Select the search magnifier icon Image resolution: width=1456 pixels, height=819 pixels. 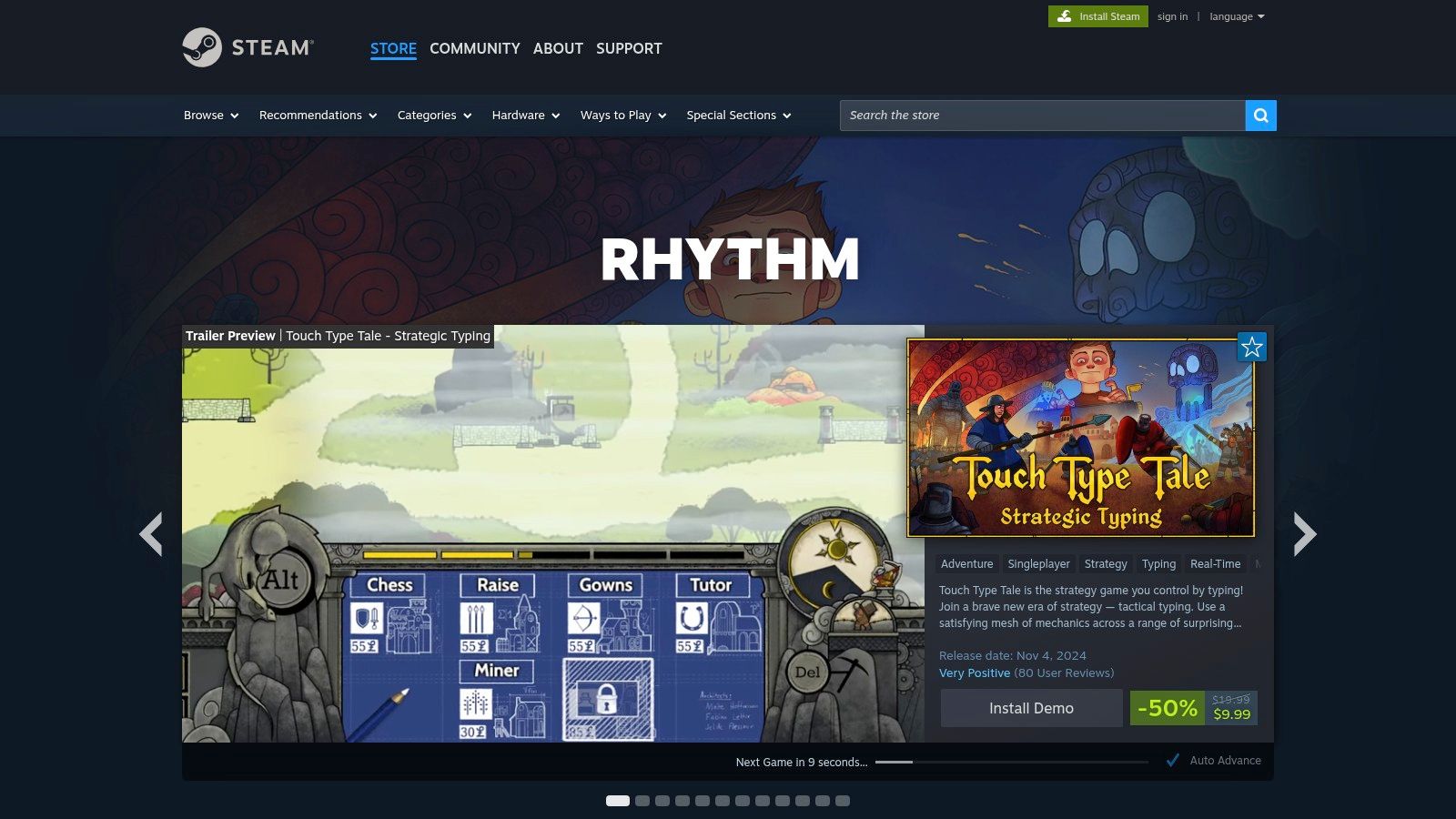[1260, 116]
